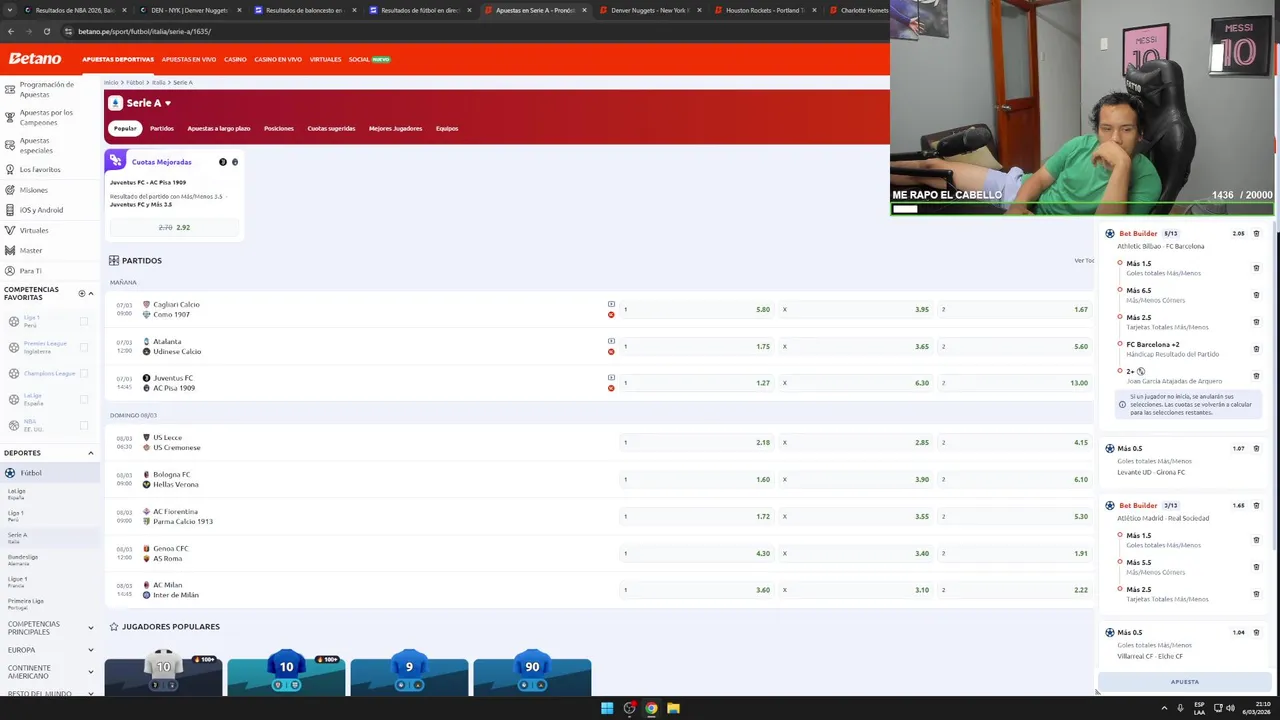Click the Betano logo
The height and width of the screenshot is (720, 1280).
35,59
